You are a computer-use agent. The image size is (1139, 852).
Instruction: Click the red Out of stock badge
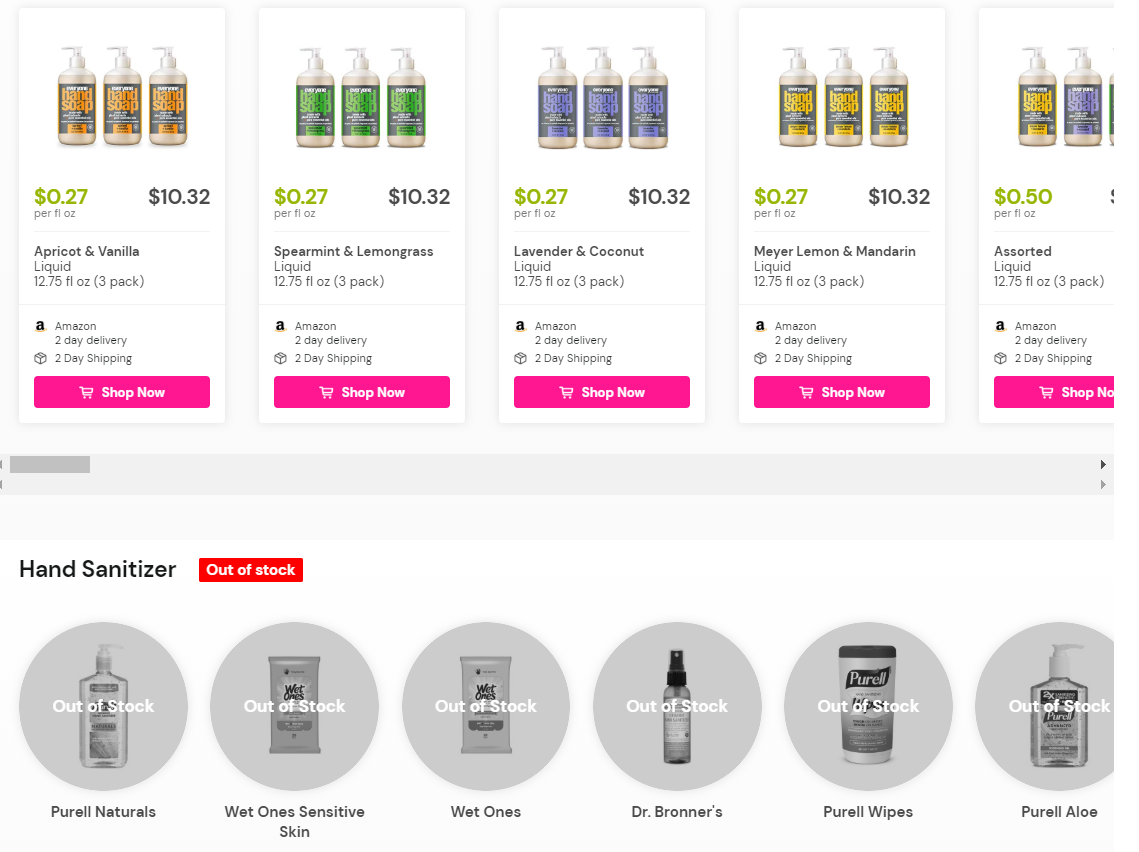[251, 570]
